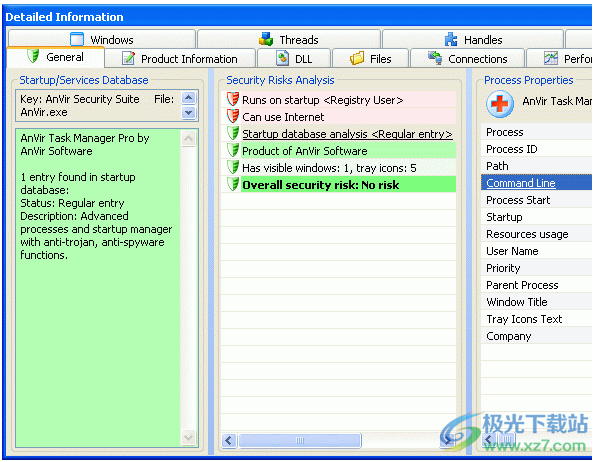The height and width of the screenshot is (462, 599).
Task: Click up arrow in Key/File box
Action: [x=188, y=98]
